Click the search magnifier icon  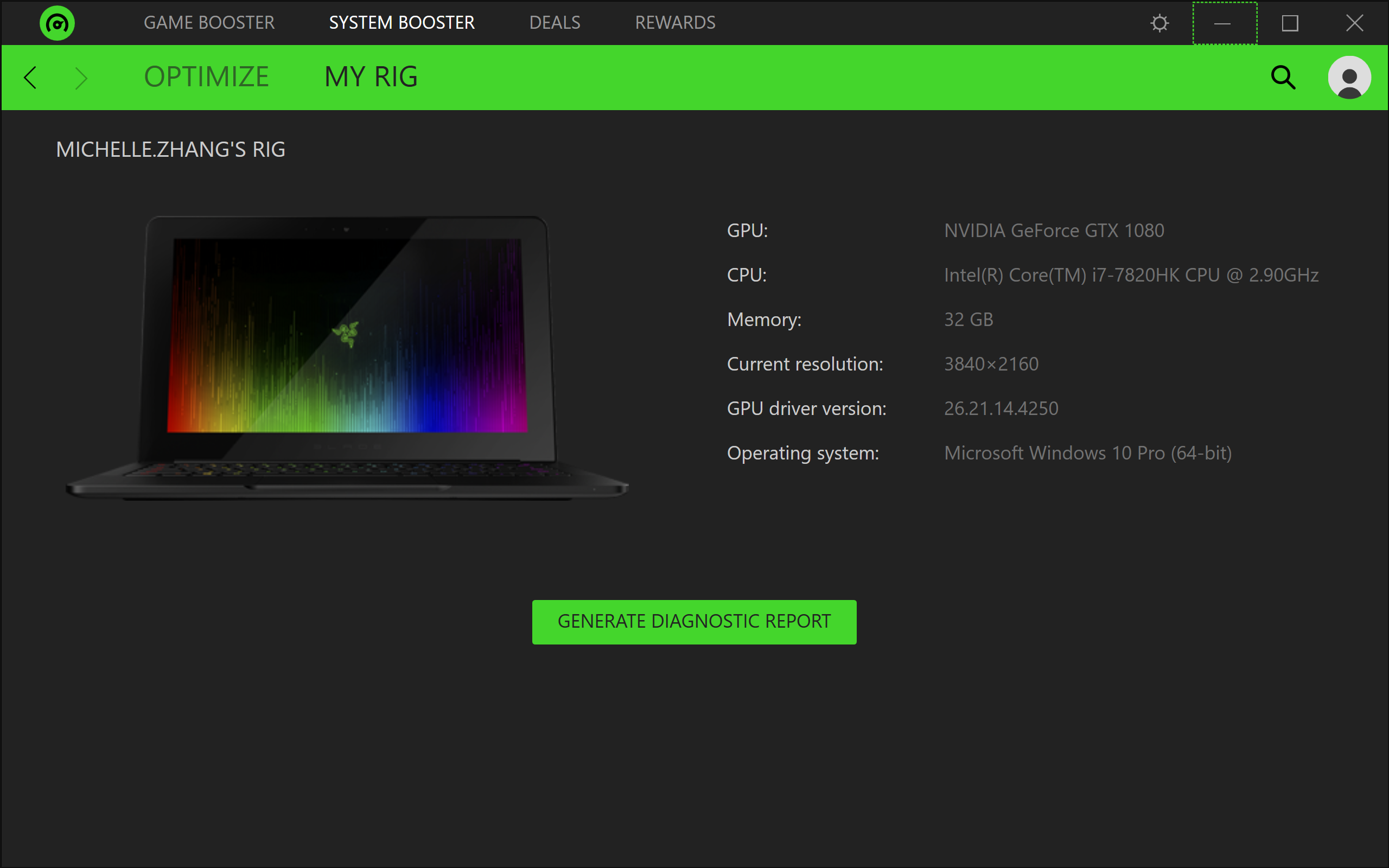(1283, 78)
